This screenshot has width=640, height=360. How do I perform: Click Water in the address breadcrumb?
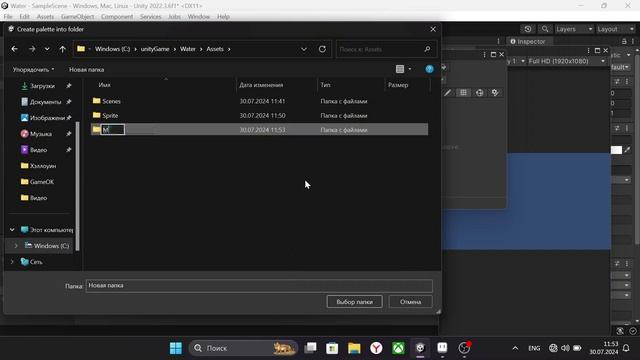188,49
